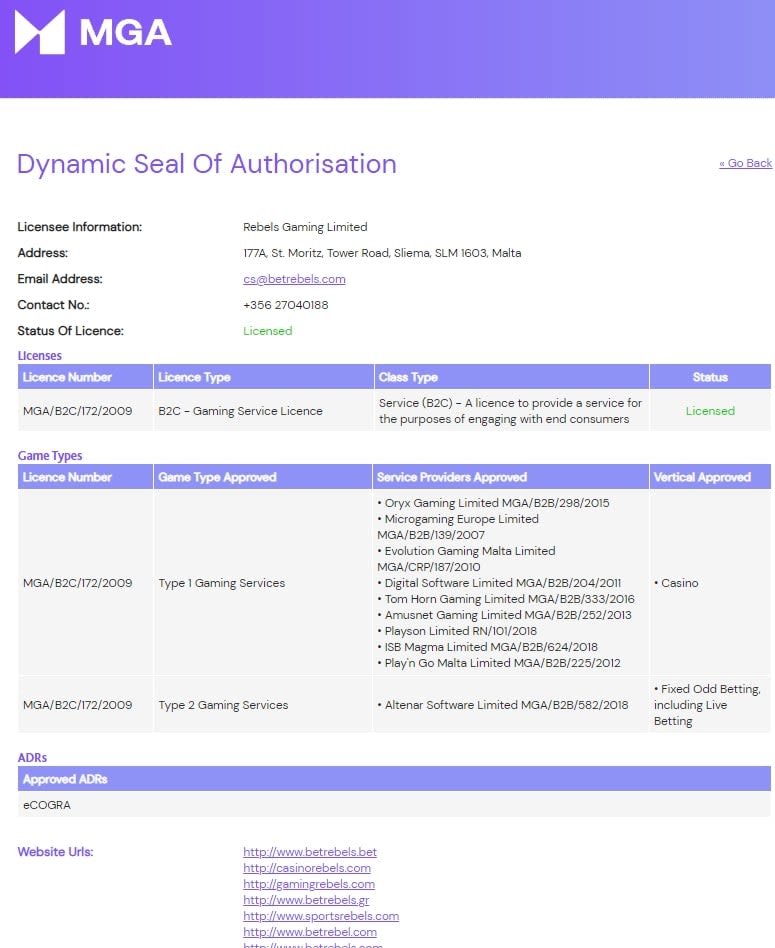Viewport: 775px width, 948px height.
Task: Click the Game Type Approved column header
Action: point(262,477)
